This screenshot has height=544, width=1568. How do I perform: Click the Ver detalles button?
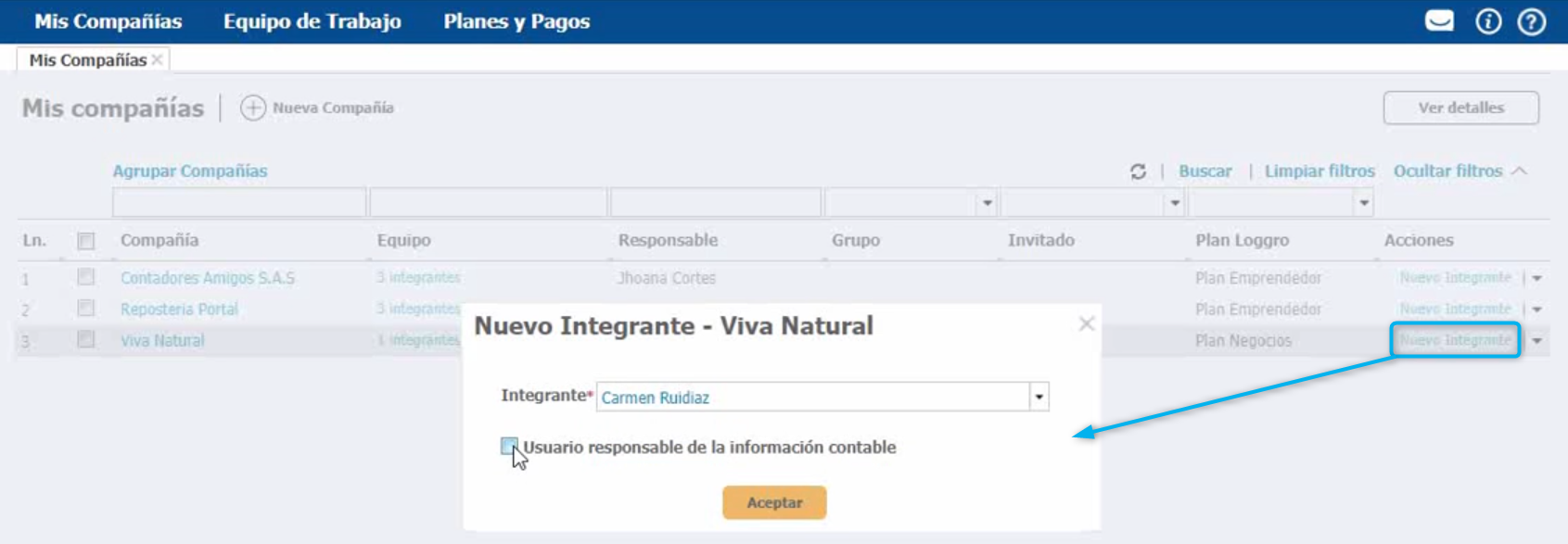pos(1460,108)
